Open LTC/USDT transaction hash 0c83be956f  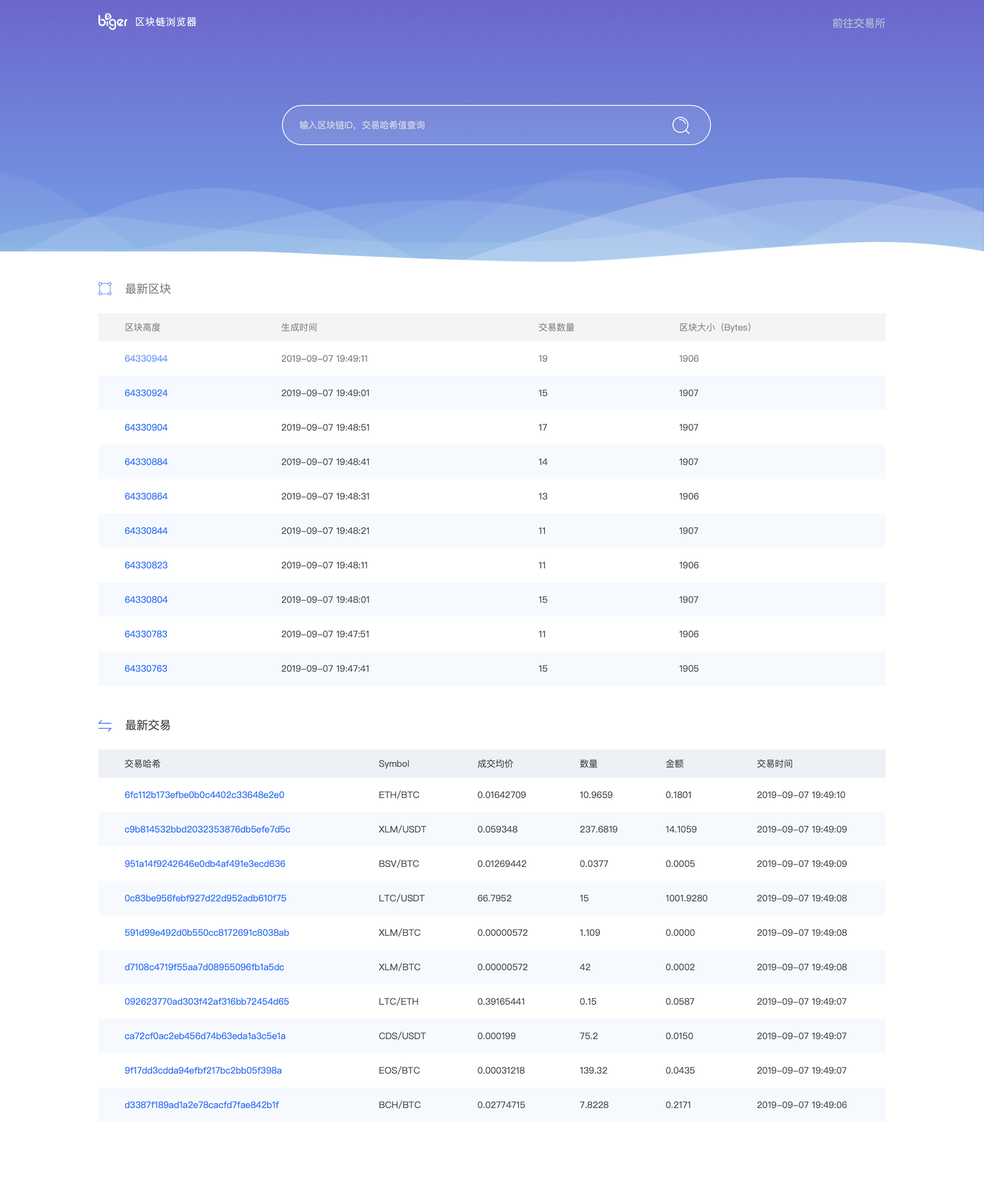pyautogui.click(x=205, y=898)
